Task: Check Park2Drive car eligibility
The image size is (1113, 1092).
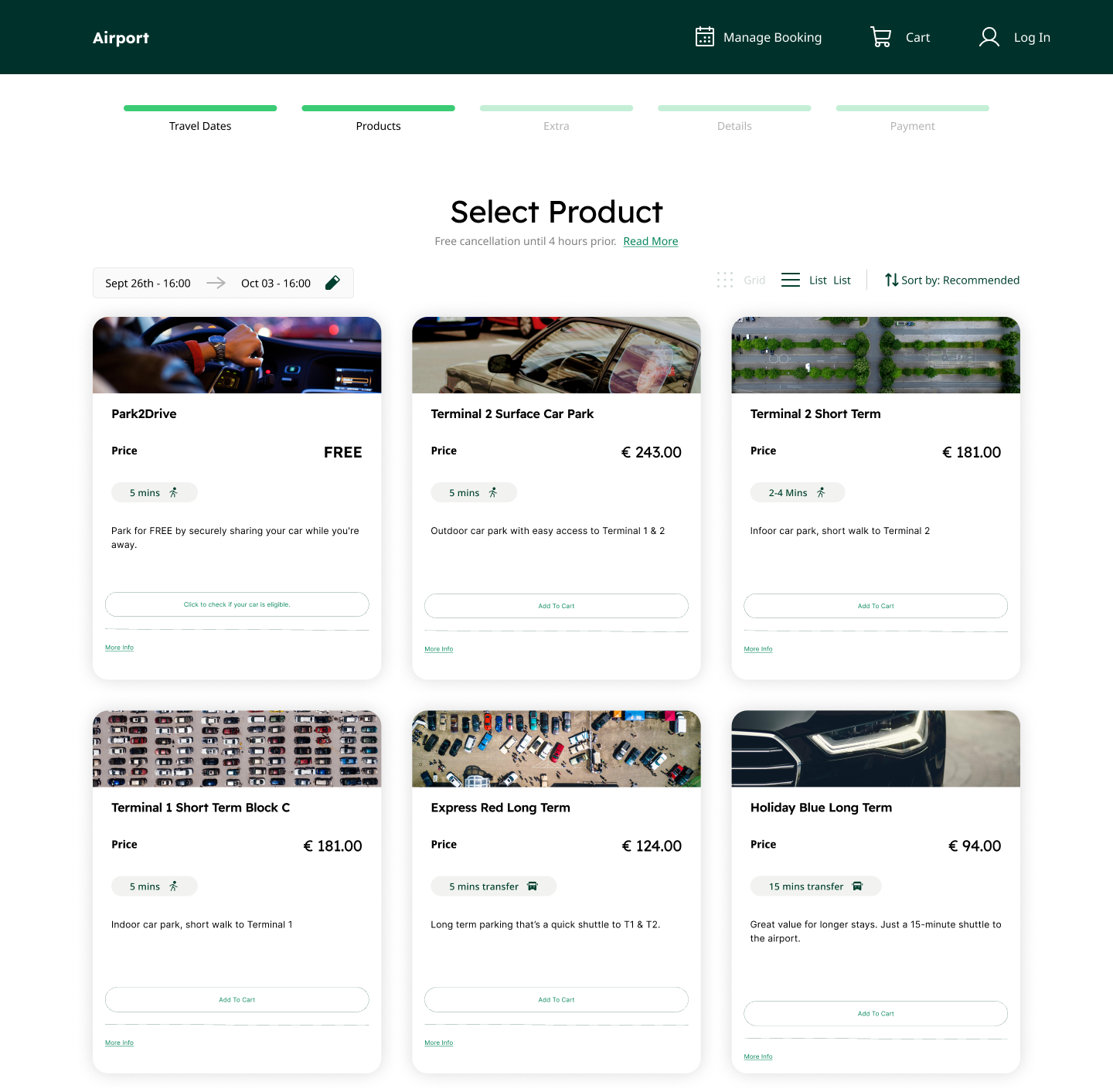Action: coord(237,604)
